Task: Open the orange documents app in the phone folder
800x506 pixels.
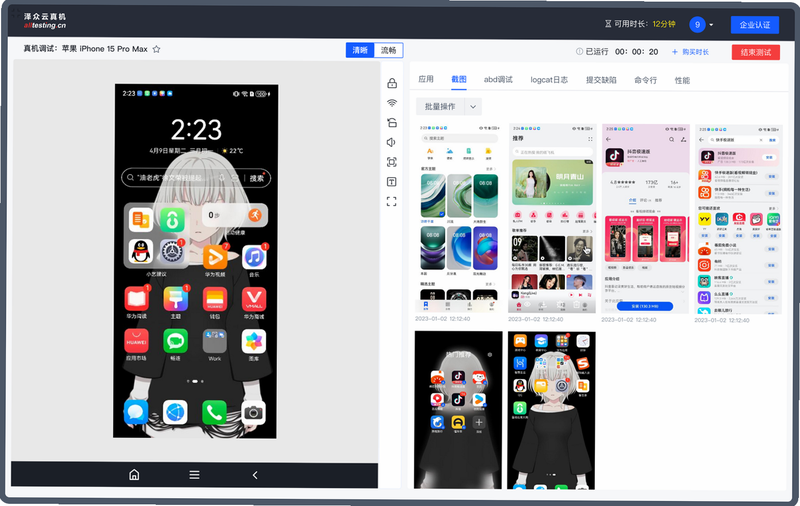Action: [x=141, y=220]
